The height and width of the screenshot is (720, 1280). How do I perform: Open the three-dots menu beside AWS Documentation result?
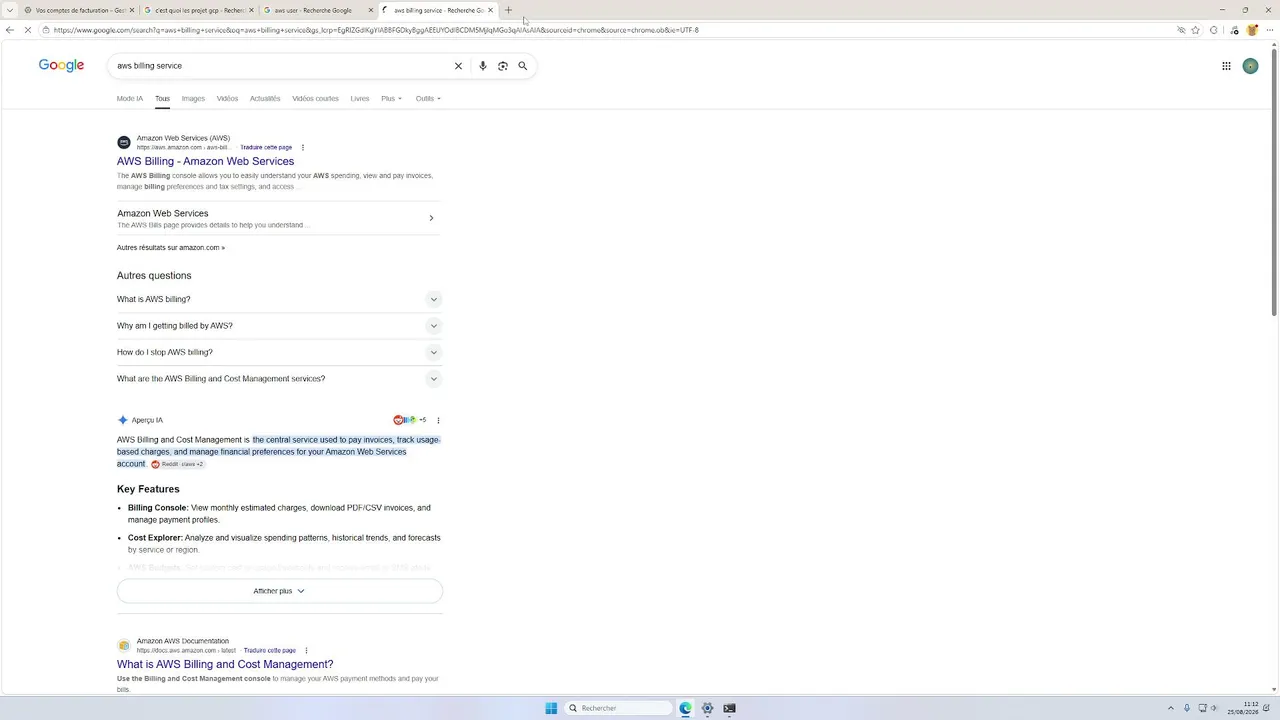306,651
